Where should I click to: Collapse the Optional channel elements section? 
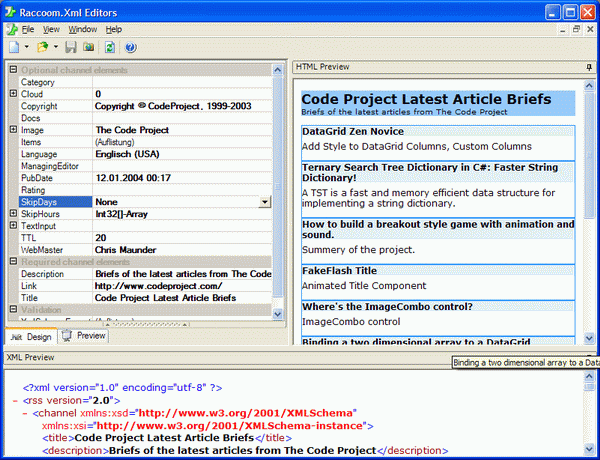coord(13,70)
